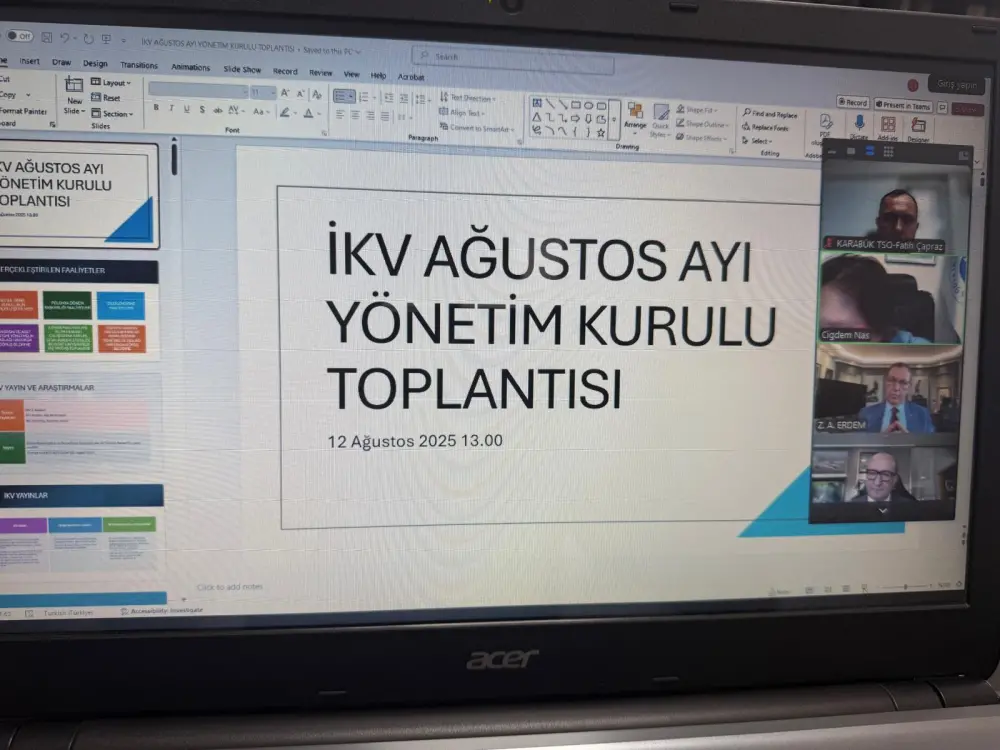Click Decrease List Level icon
The image size is (1000, 750).
point(388,98)
